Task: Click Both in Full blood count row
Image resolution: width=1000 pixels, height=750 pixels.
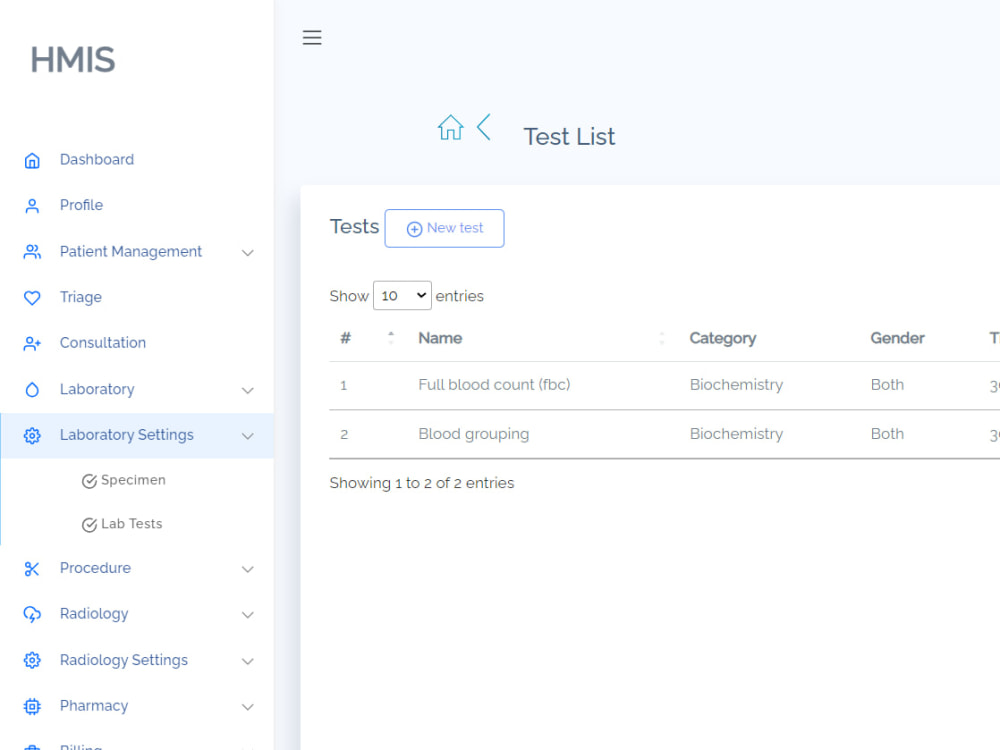Action: pyautogui.click(x=887, y=385)
